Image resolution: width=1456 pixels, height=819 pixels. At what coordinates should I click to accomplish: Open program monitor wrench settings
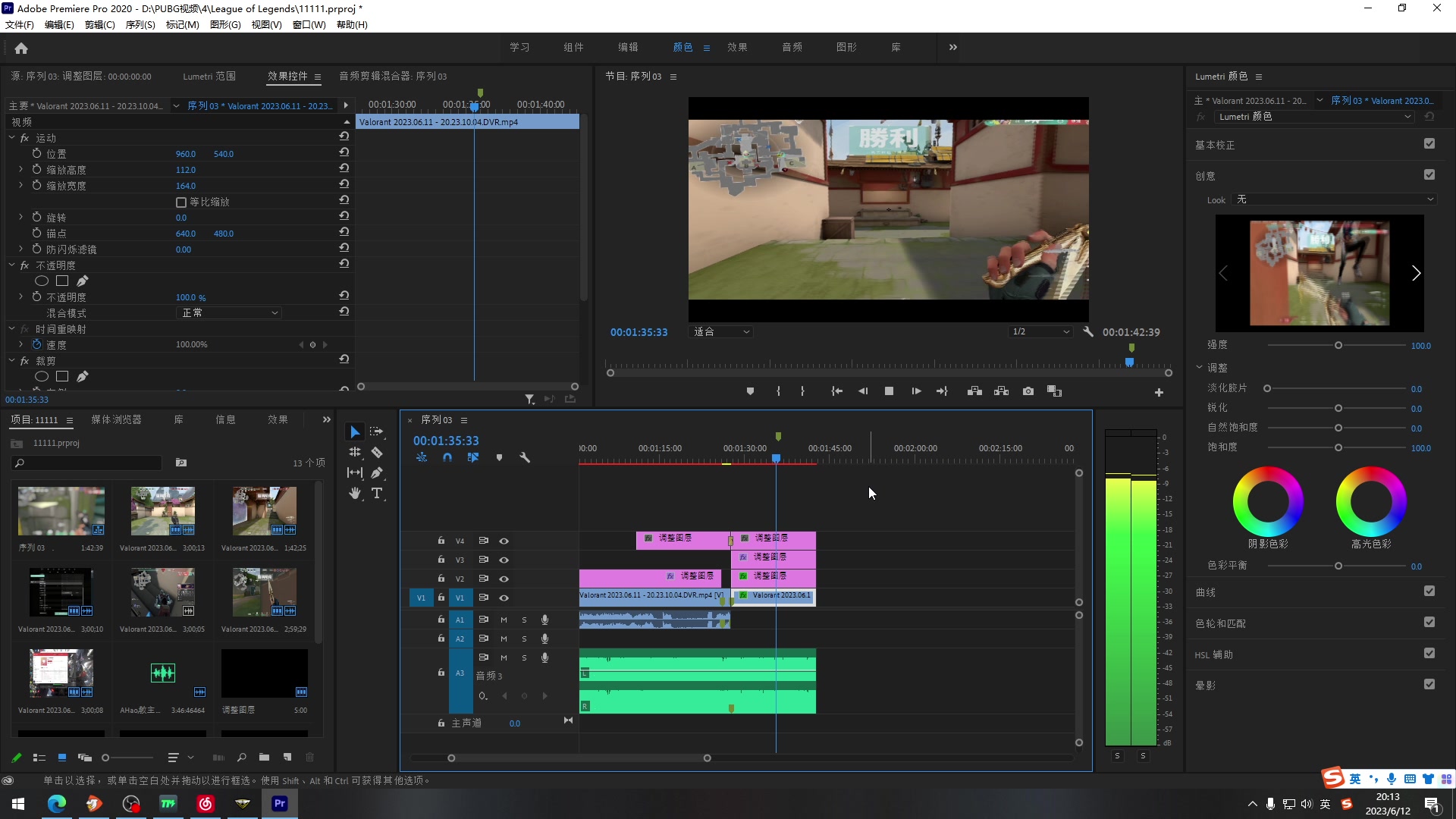tap(1088, 331)
